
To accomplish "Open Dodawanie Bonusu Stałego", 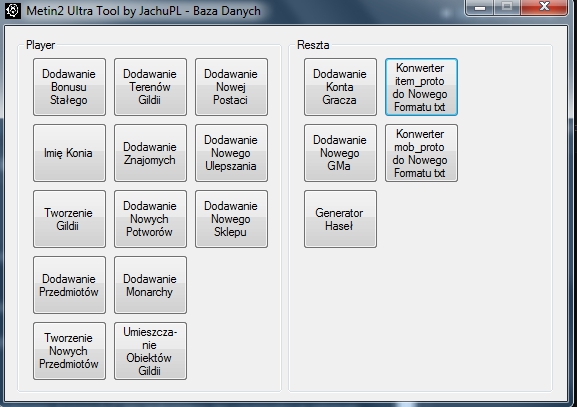I will (69, 87).
